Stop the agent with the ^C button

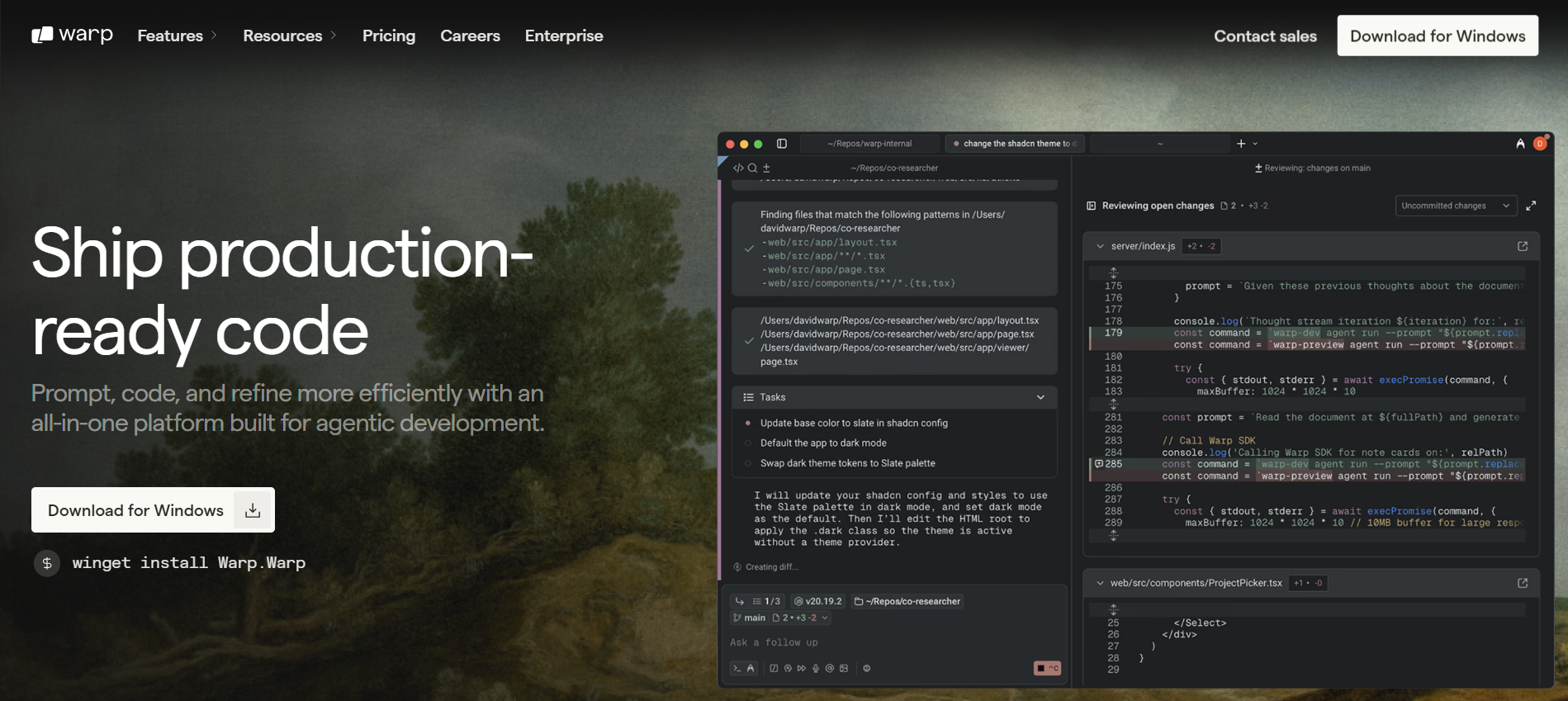click(x=1047, y=668)
